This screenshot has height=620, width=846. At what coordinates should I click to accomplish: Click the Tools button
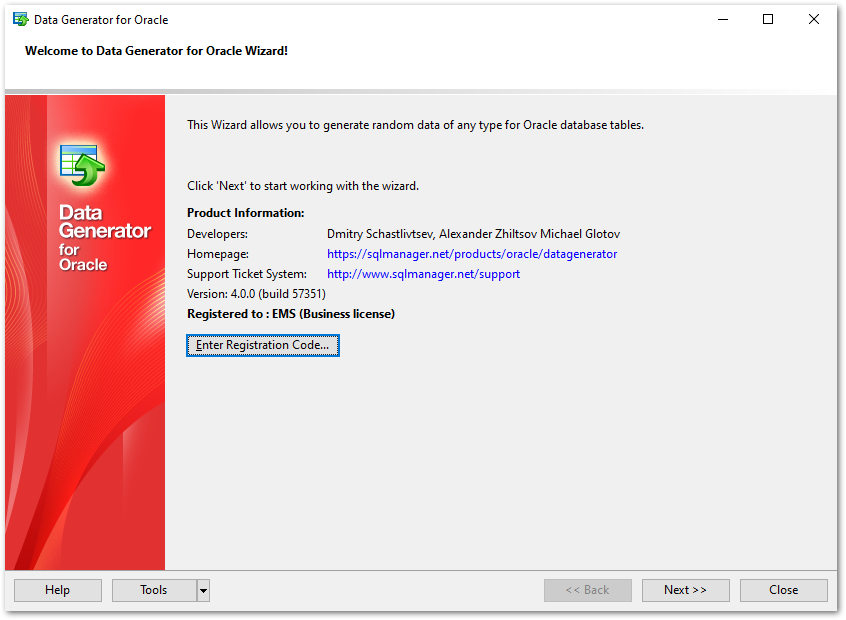(x=154, y=590)
